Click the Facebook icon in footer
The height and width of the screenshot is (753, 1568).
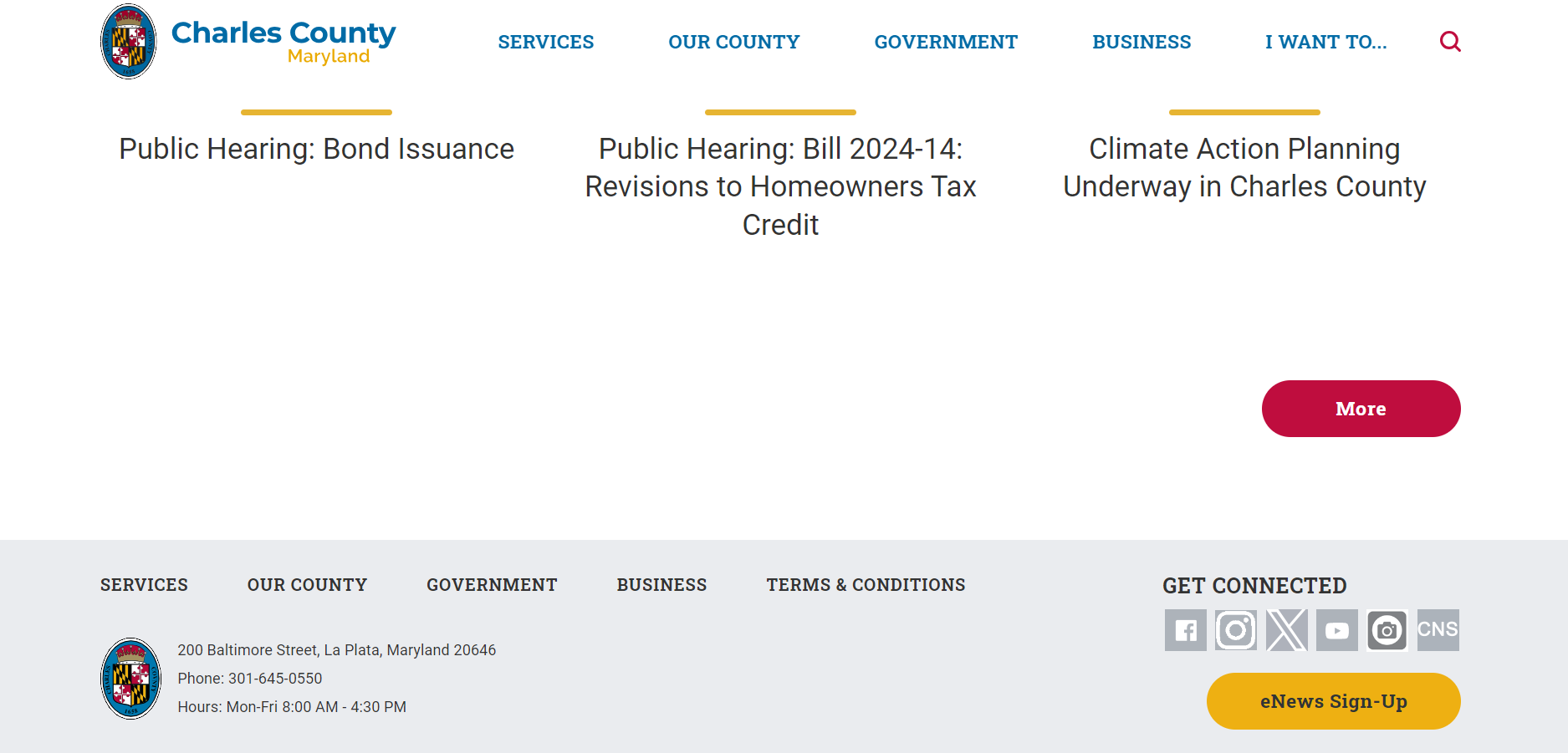(1185, 630)
